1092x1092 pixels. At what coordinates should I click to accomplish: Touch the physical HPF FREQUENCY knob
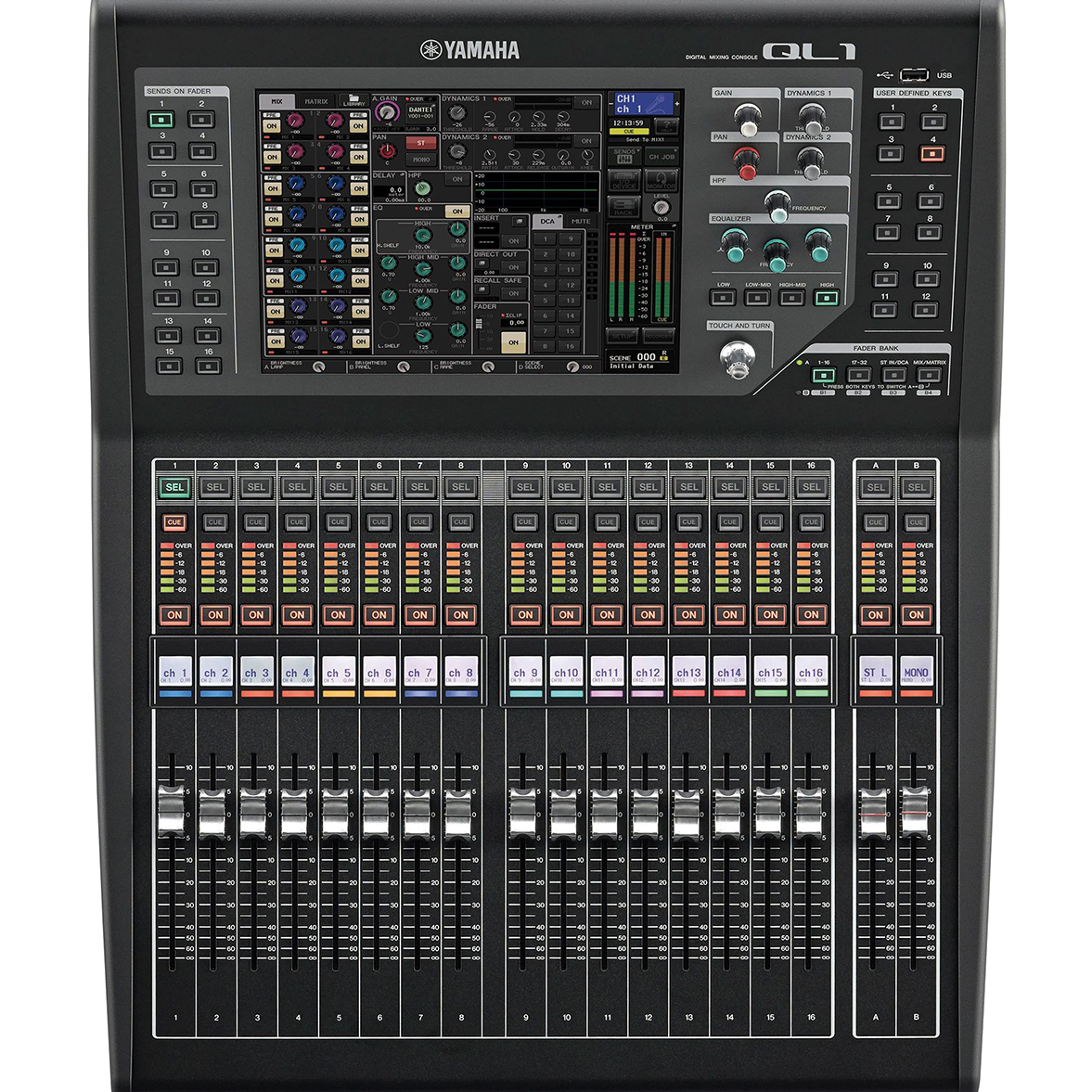[x=777, y=205]
